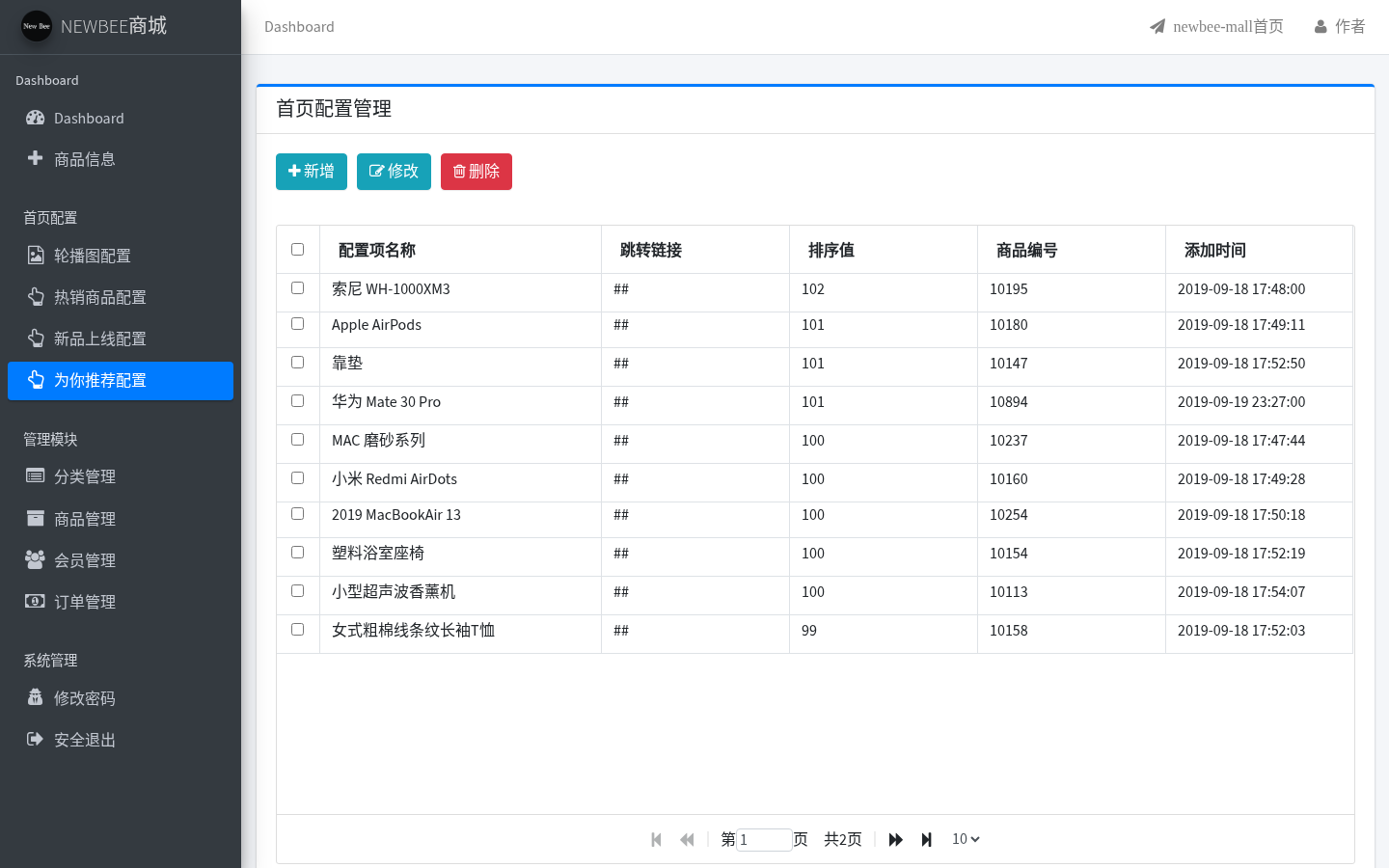Open the rows-per-page dropdown showing 10
1389x868 pixels.
click(x=966, y=839)
